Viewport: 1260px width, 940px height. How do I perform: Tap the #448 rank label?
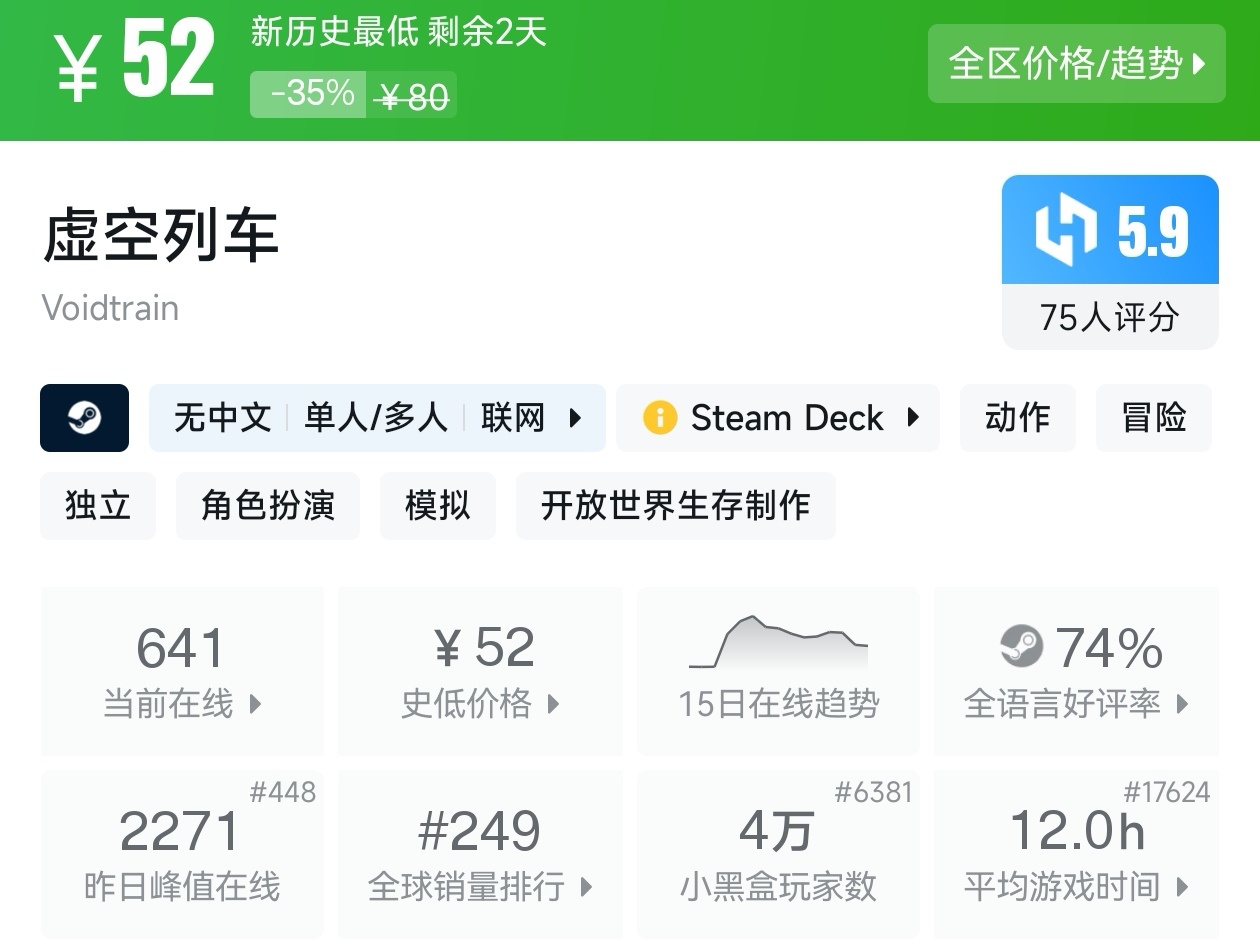point(282,793)
